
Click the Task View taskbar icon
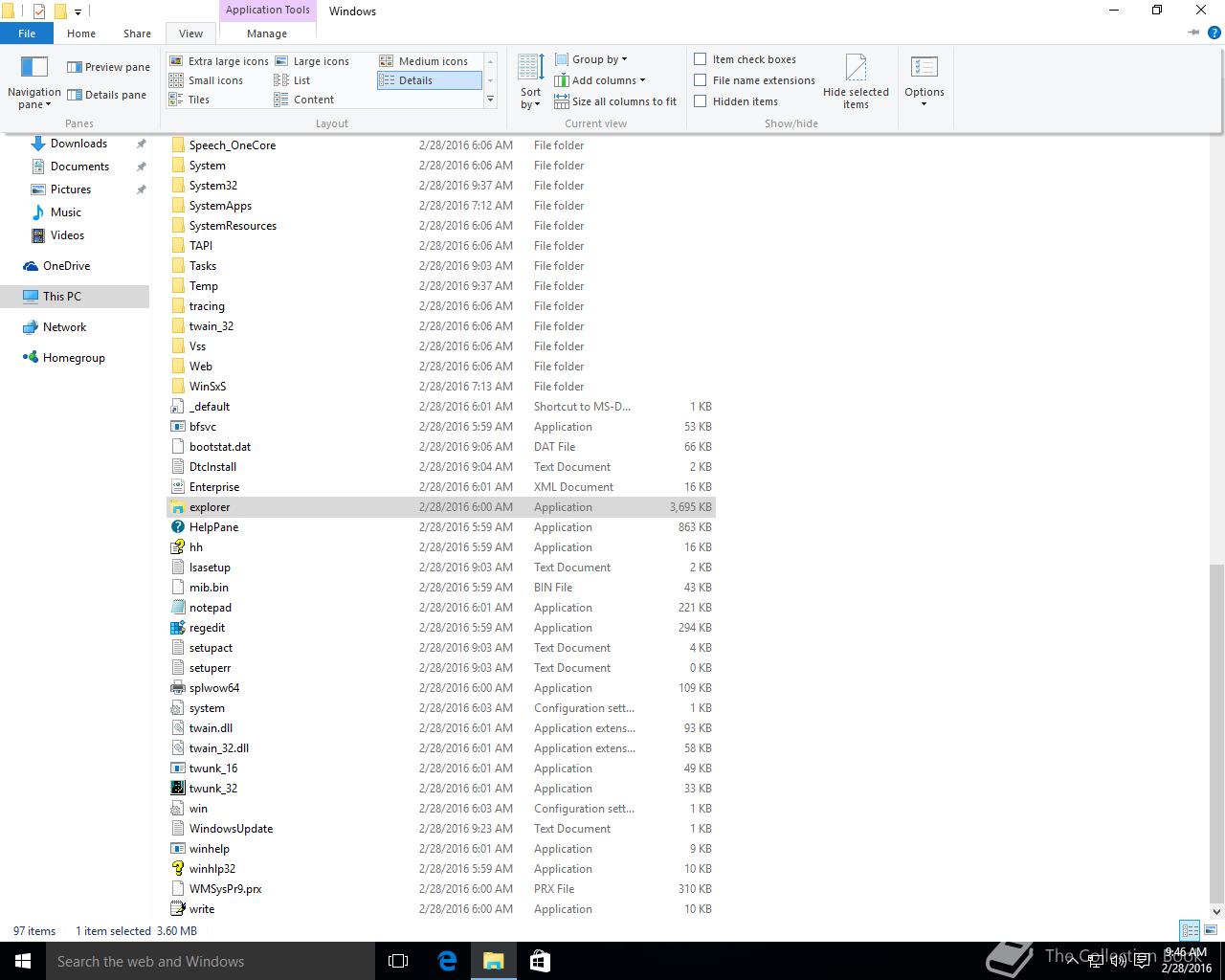tap(398, 961)
